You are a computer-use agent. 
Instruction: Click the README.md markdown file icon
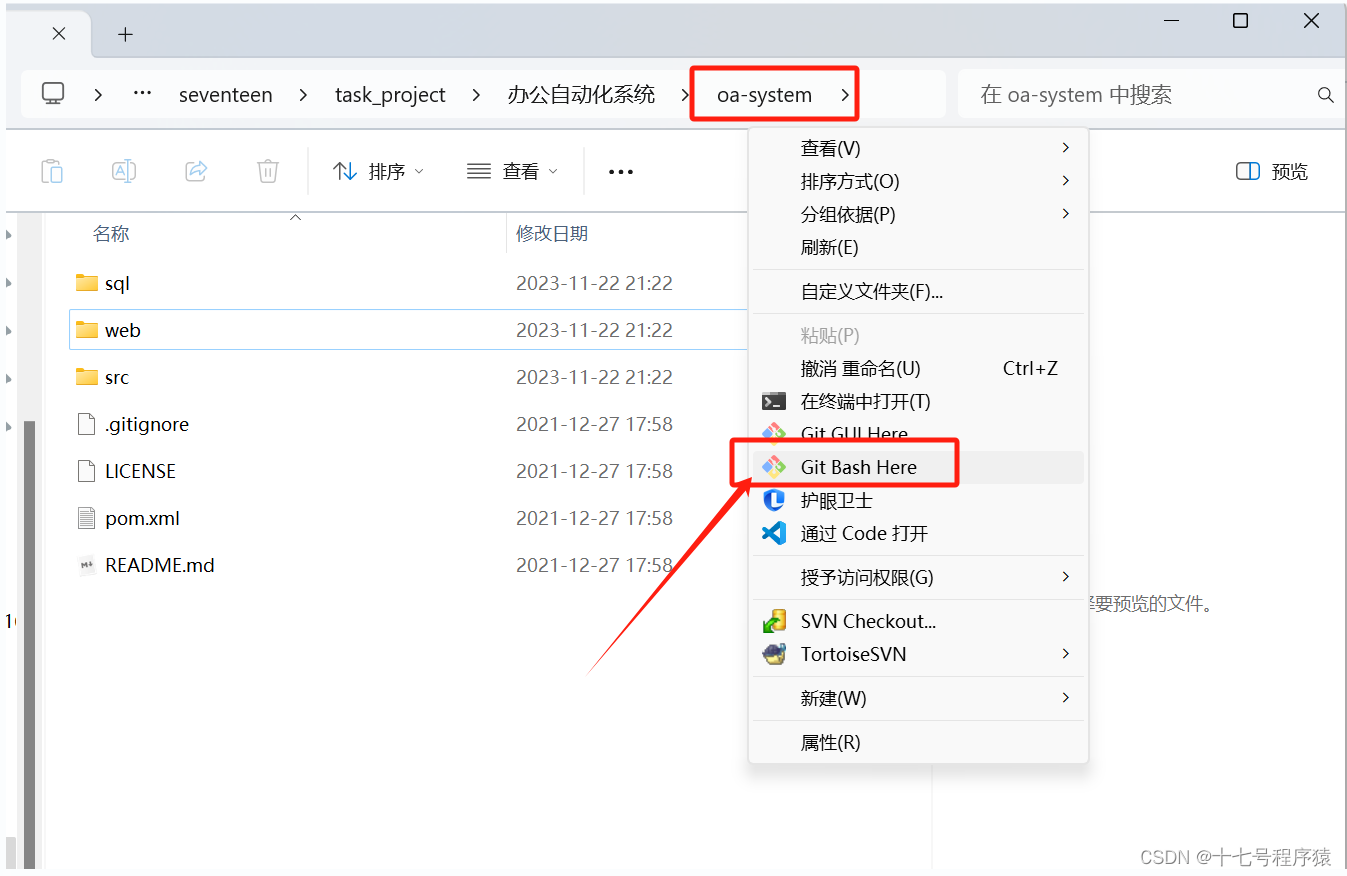pyautogui.click(x=87, y=565)
